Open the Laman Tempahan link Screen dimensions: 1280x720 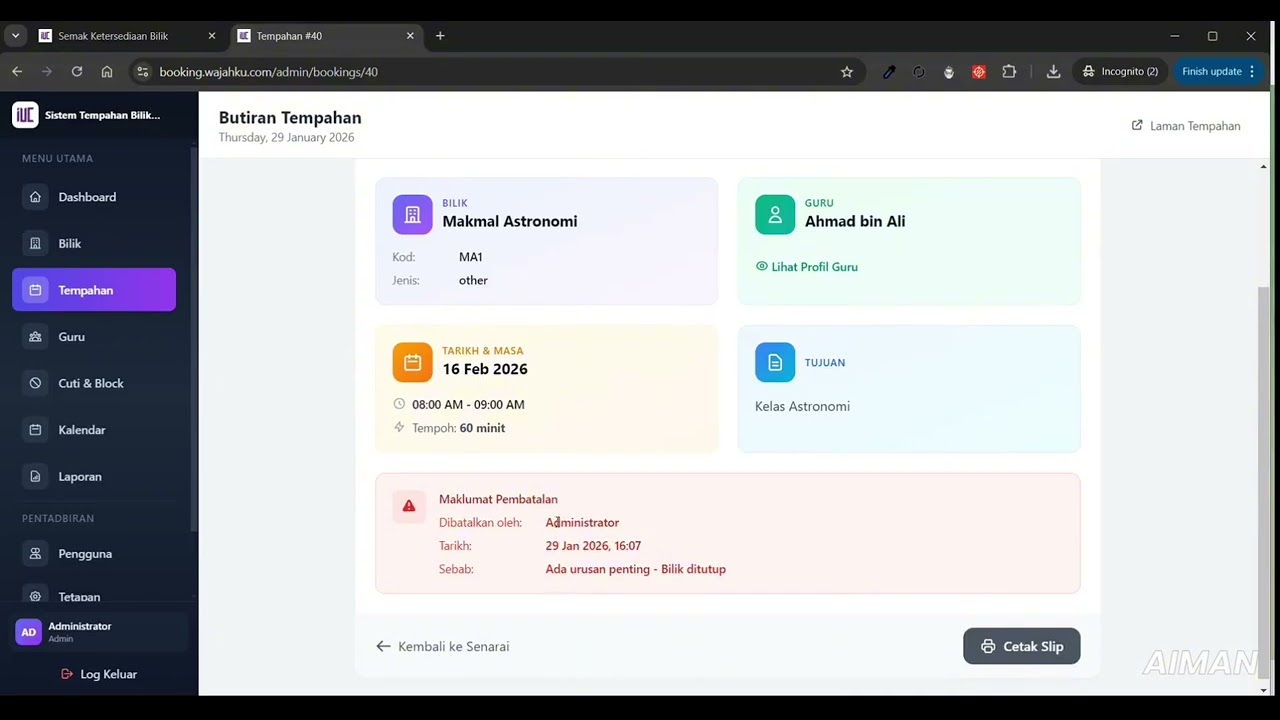tap(1186, 126)
